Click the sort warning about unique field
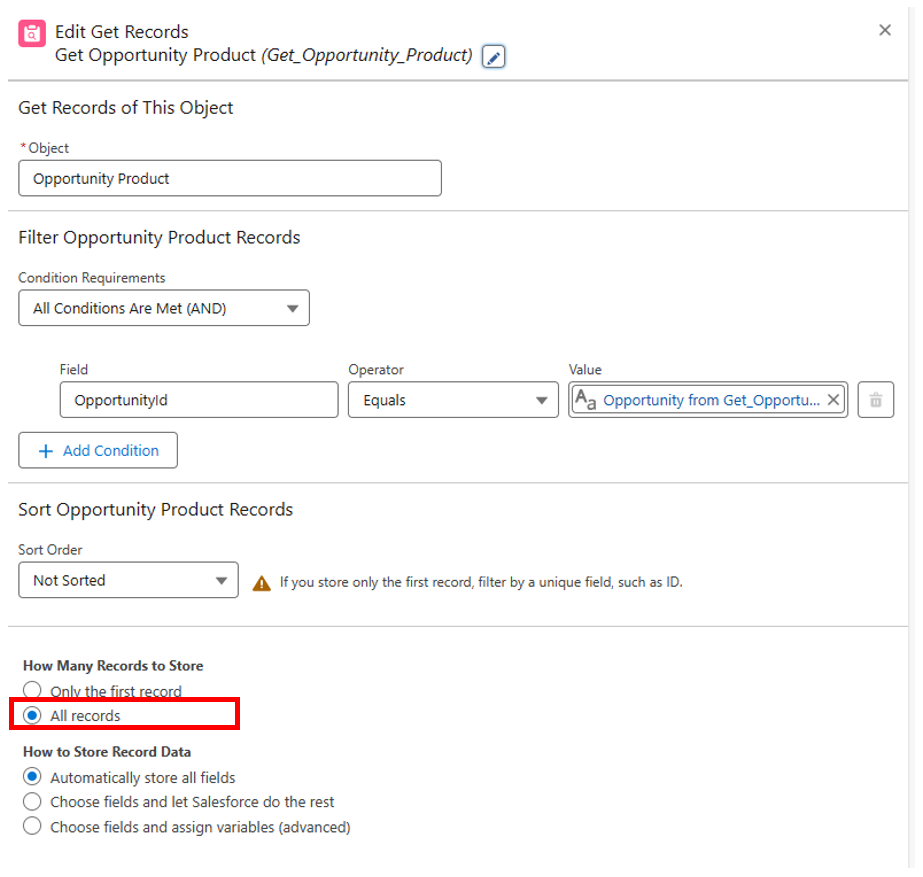 (481, 582)
